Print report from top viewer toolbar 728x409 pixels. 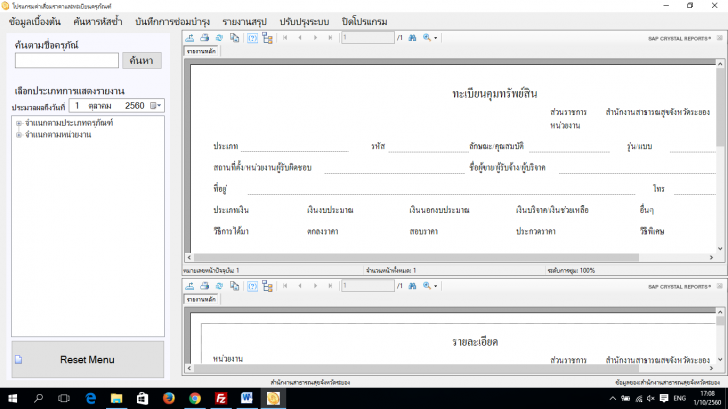204,38
